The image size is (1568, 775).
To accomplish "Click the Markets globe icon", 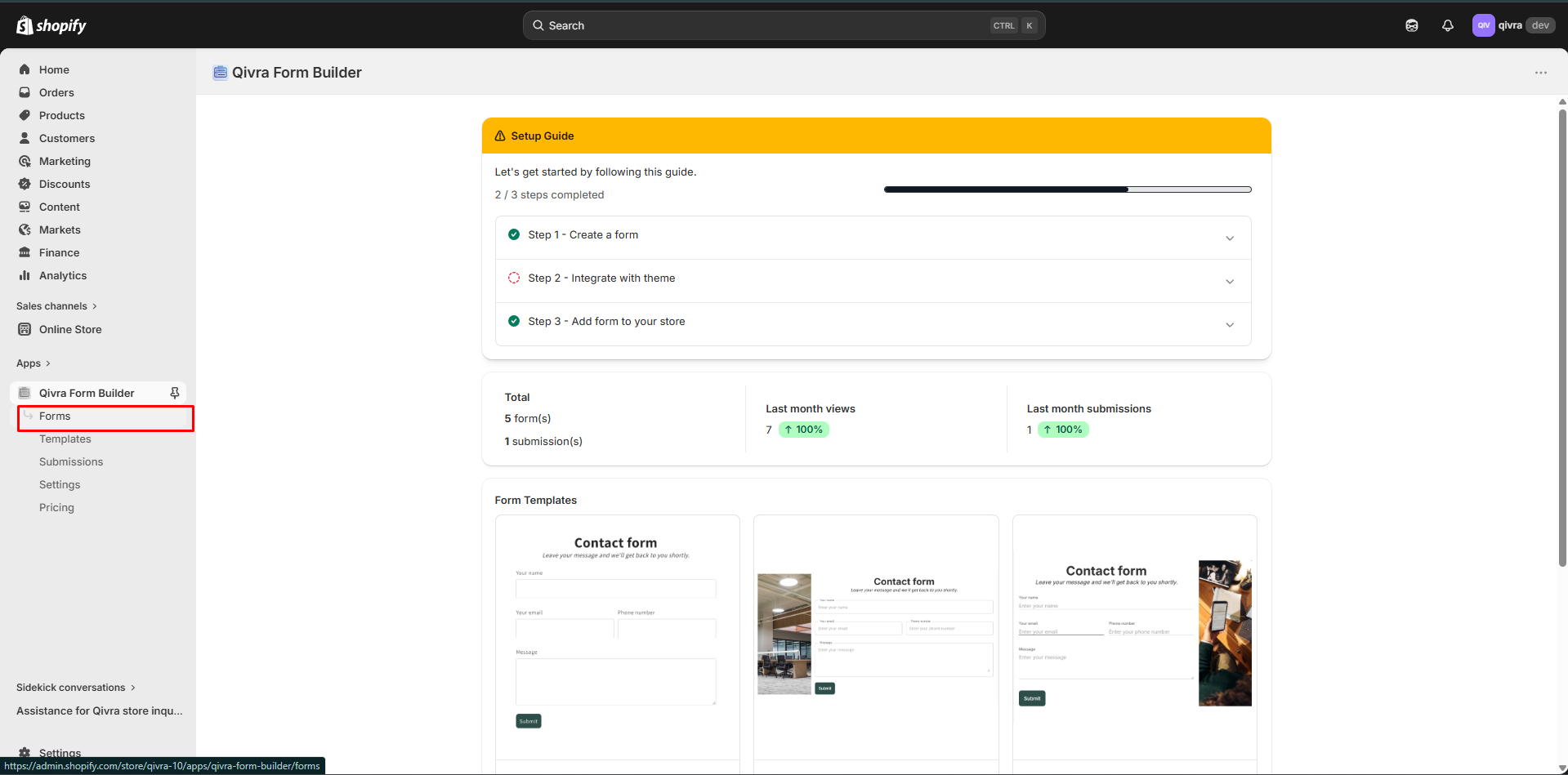I will [25, 229].
